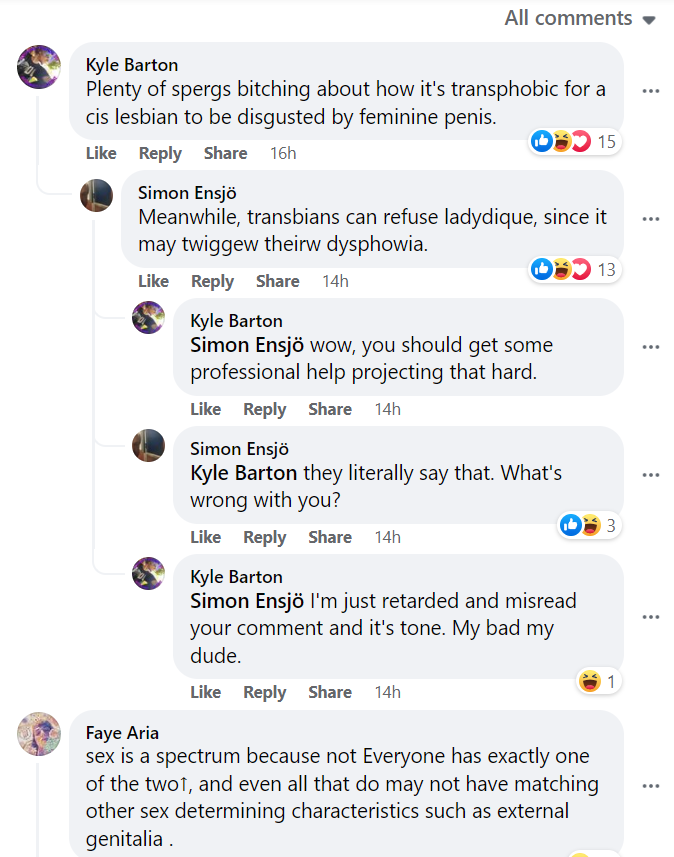Reply to Simon Ensjö's first 14h comment
The width and height of the screenshot is (674, 857).
(212, 281)
